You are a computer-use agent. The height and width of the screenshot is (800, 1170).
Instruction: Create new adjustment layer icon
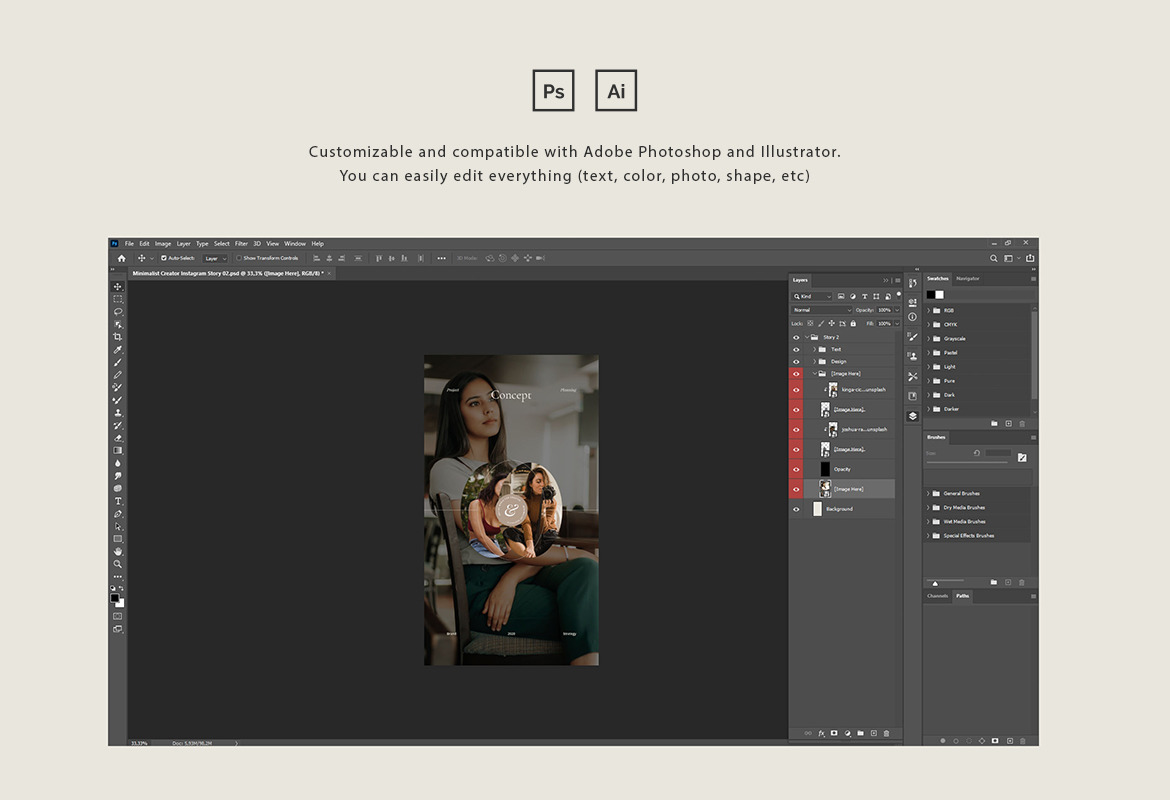tap(848, 734)
